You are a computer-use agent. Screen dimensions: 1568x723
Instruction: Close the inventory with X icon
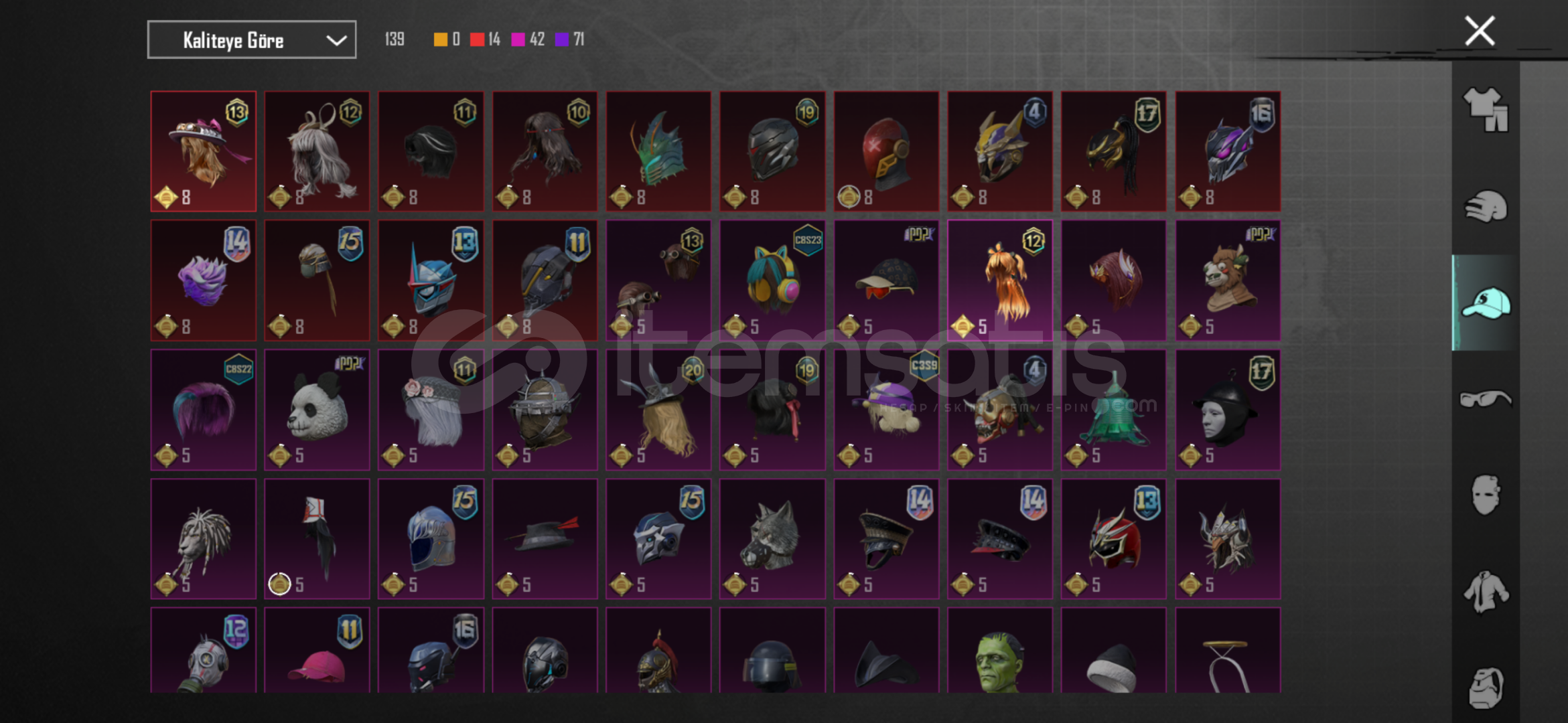(1480, 31)
